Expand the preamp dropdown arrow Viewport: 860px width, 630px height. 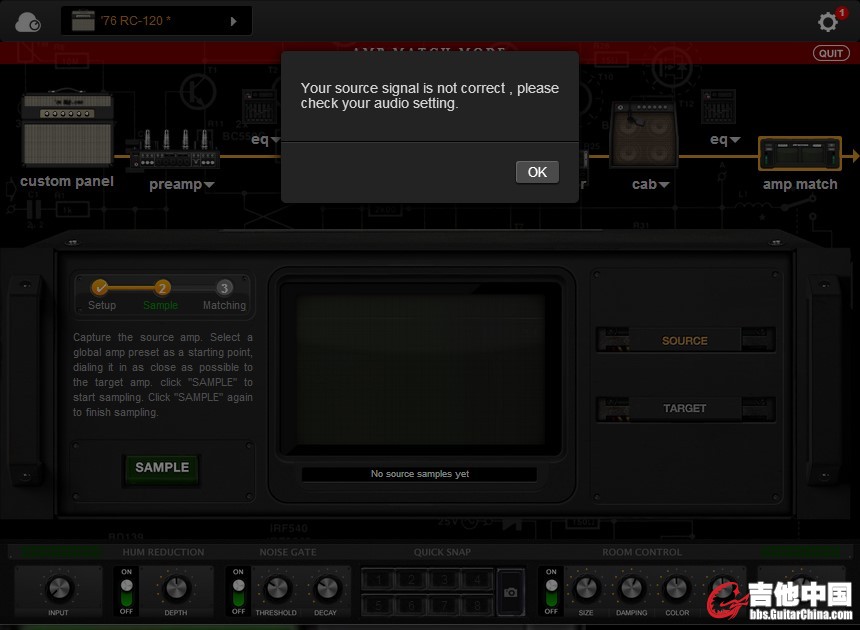click(210, 185)
